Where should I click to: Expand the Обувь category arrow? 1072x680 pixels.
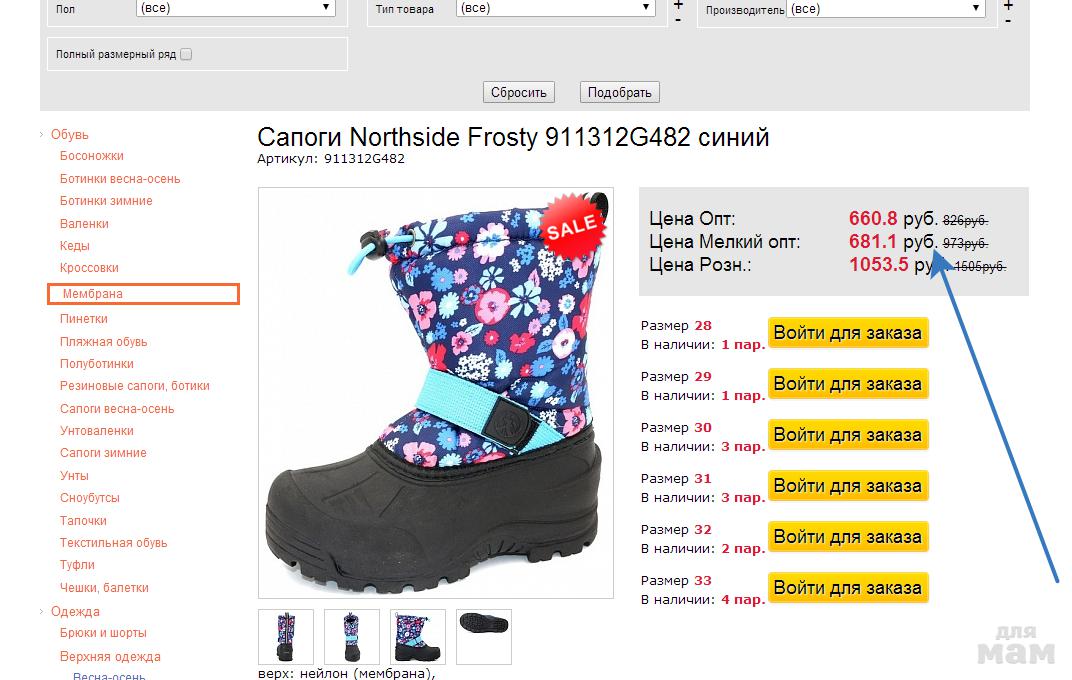pyautogui.click(x=42, y=135)
